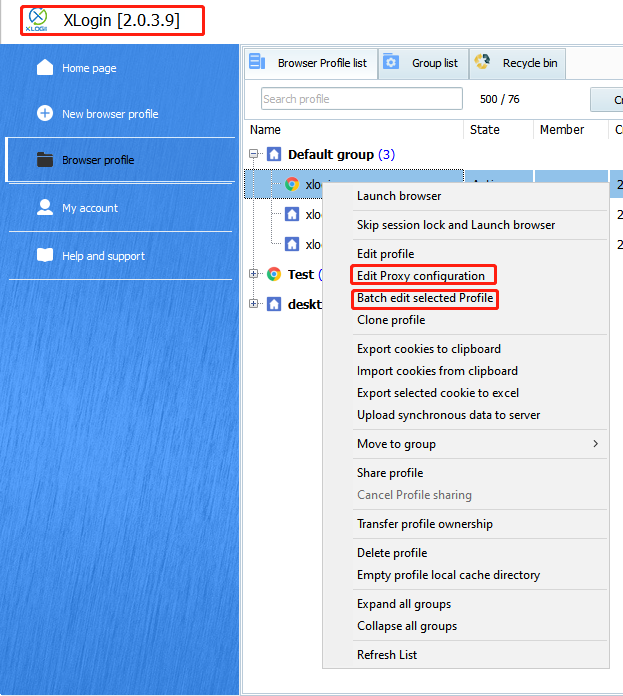Click the Chrome icon of the selected profile

(292, 184)
